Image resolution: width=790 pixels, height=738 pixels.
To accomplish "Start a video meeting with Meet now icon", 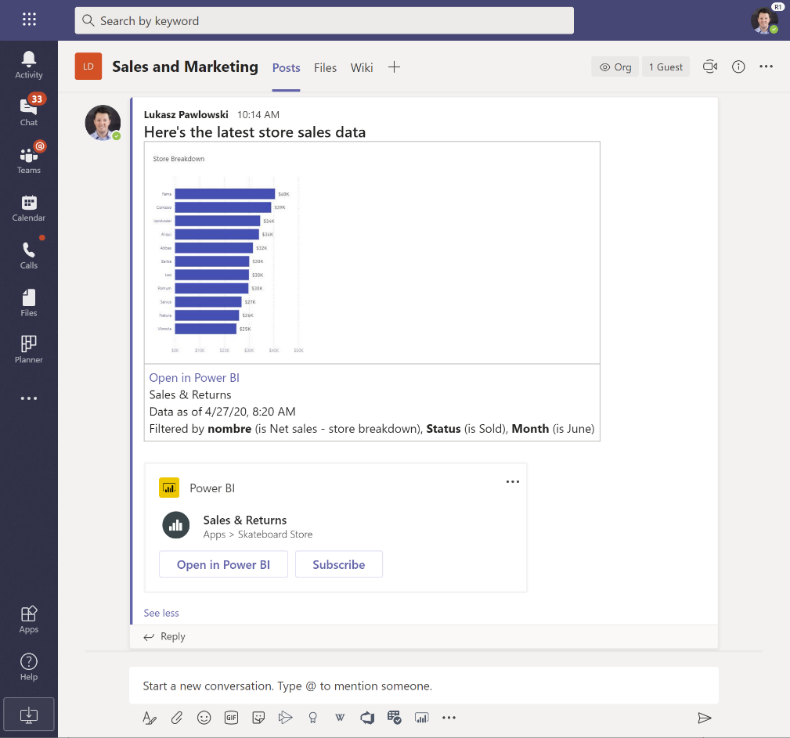I will [x=709, y=67].
